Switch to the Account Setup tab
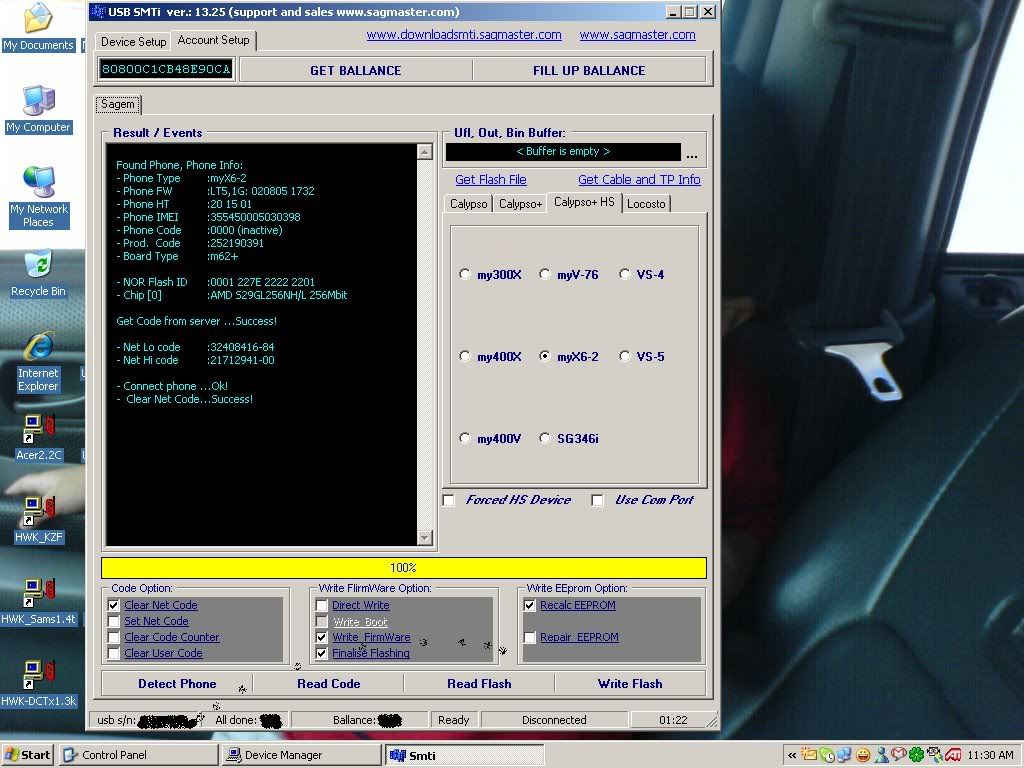1024x768 pixels. point(214,40)
